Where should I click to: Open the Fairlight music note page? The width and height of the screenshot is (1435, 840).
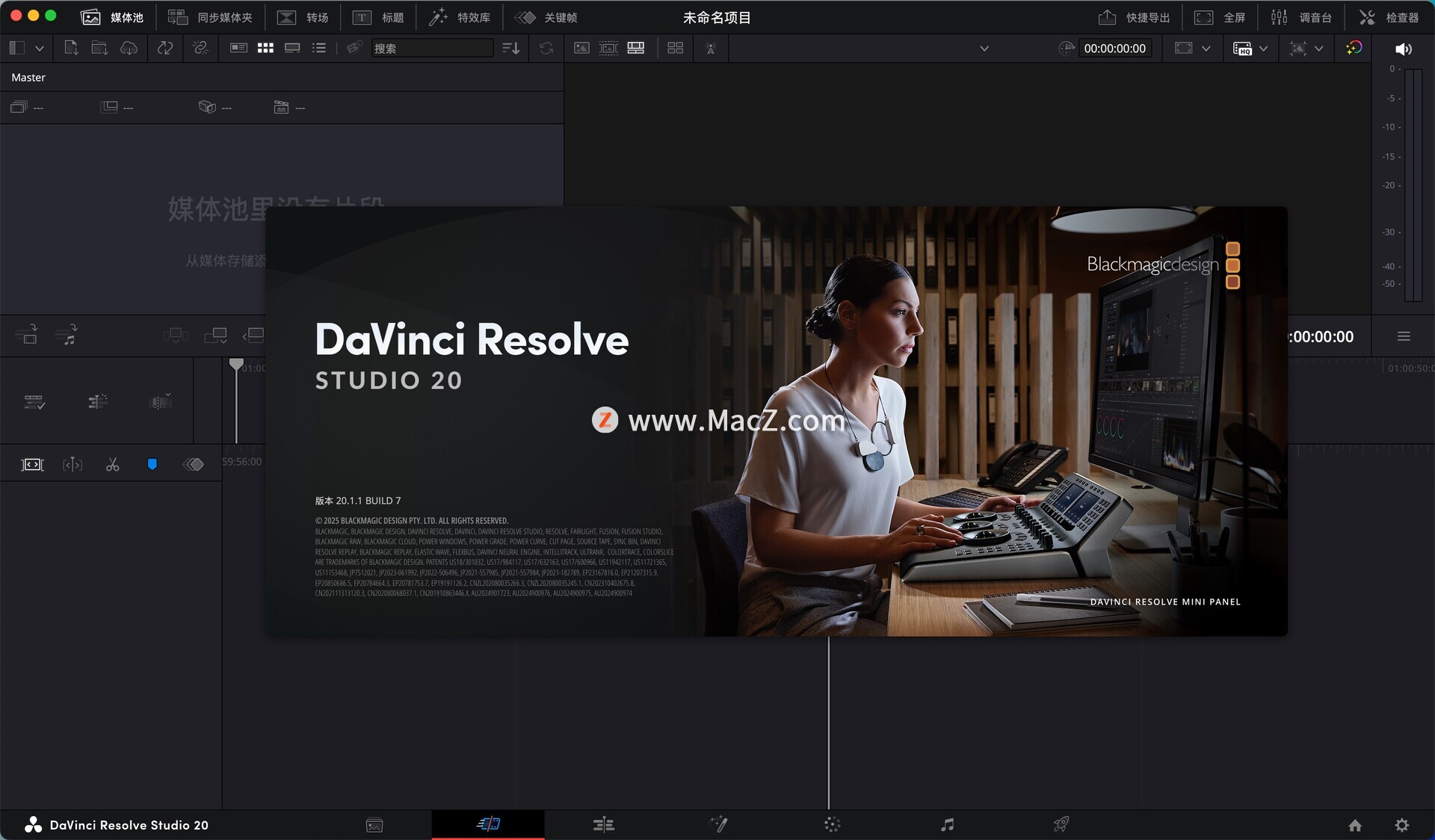(947, 825)
